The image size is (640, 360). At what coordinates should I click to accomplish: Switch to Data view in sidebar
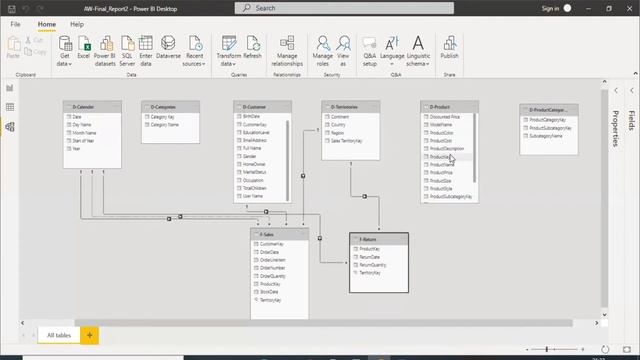[x=10, y=107]
